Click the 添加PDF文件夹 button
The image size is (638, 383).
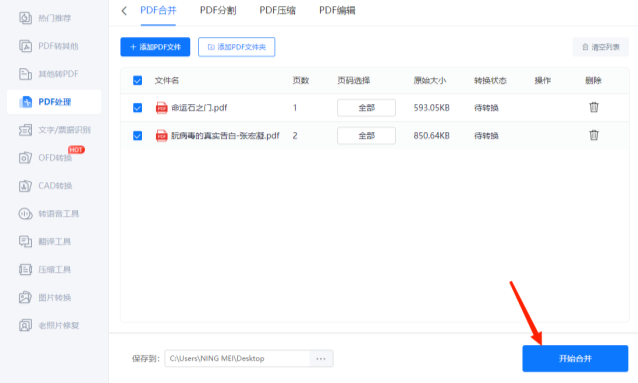pos(236,47)
